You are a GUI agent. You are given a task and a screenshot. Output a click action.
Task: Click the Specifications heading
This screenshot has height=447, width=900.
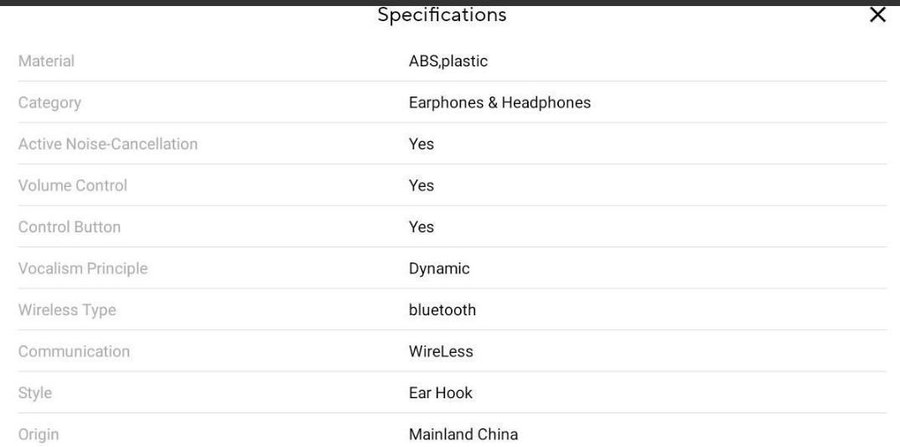click(442, 15)
